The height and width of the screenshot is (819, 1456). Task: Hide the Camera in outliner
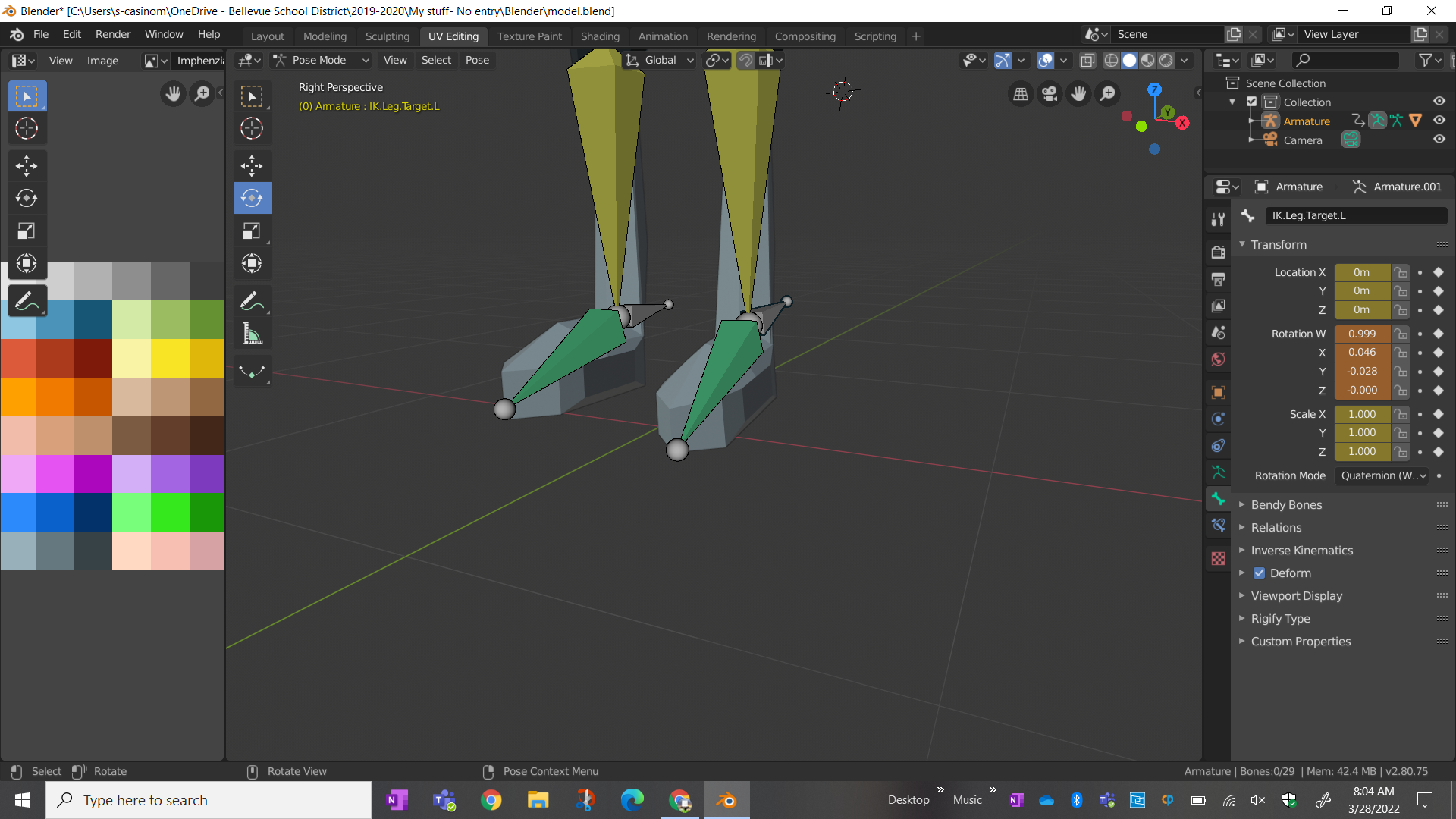1439,140
